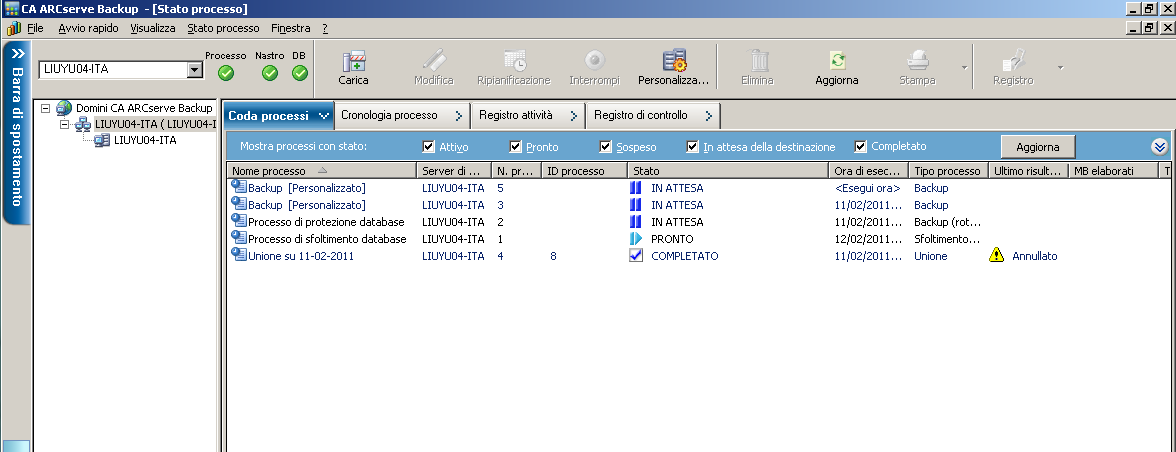Viewport: 1176px width, 452px height.
Task: Toggle the Sospeso checkbox
Action: [x=606, y=146]
